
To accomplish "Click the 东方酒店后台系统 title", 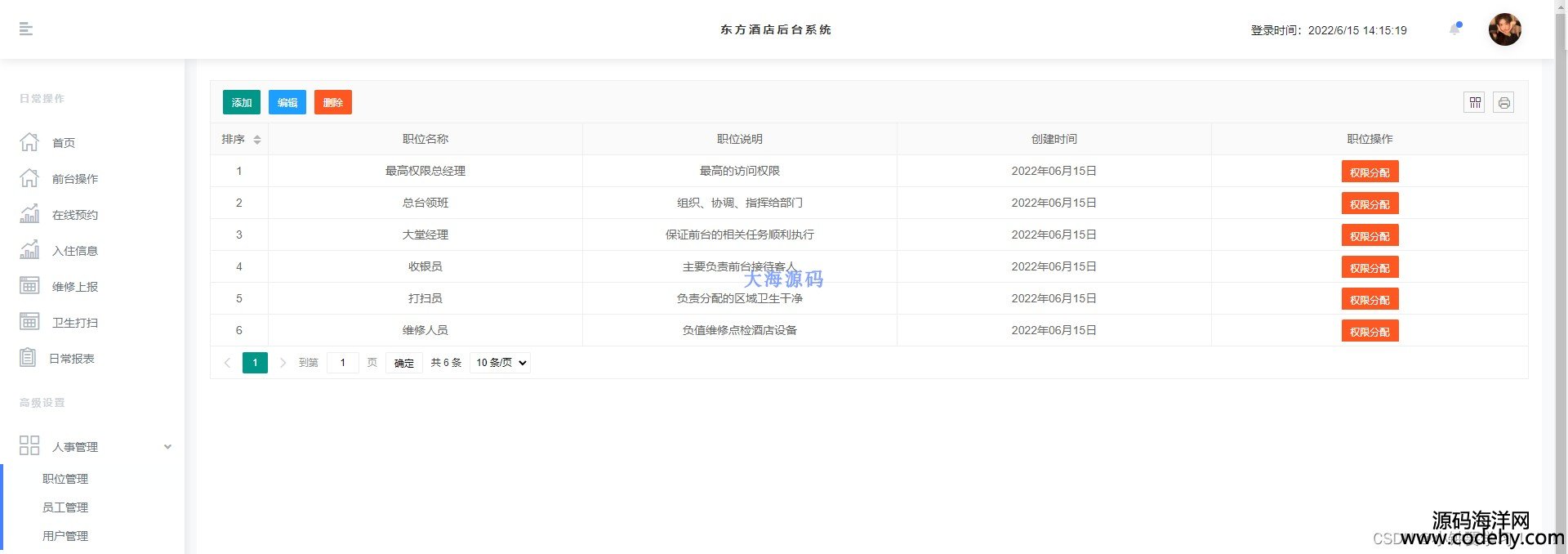I will click(776, 29).
